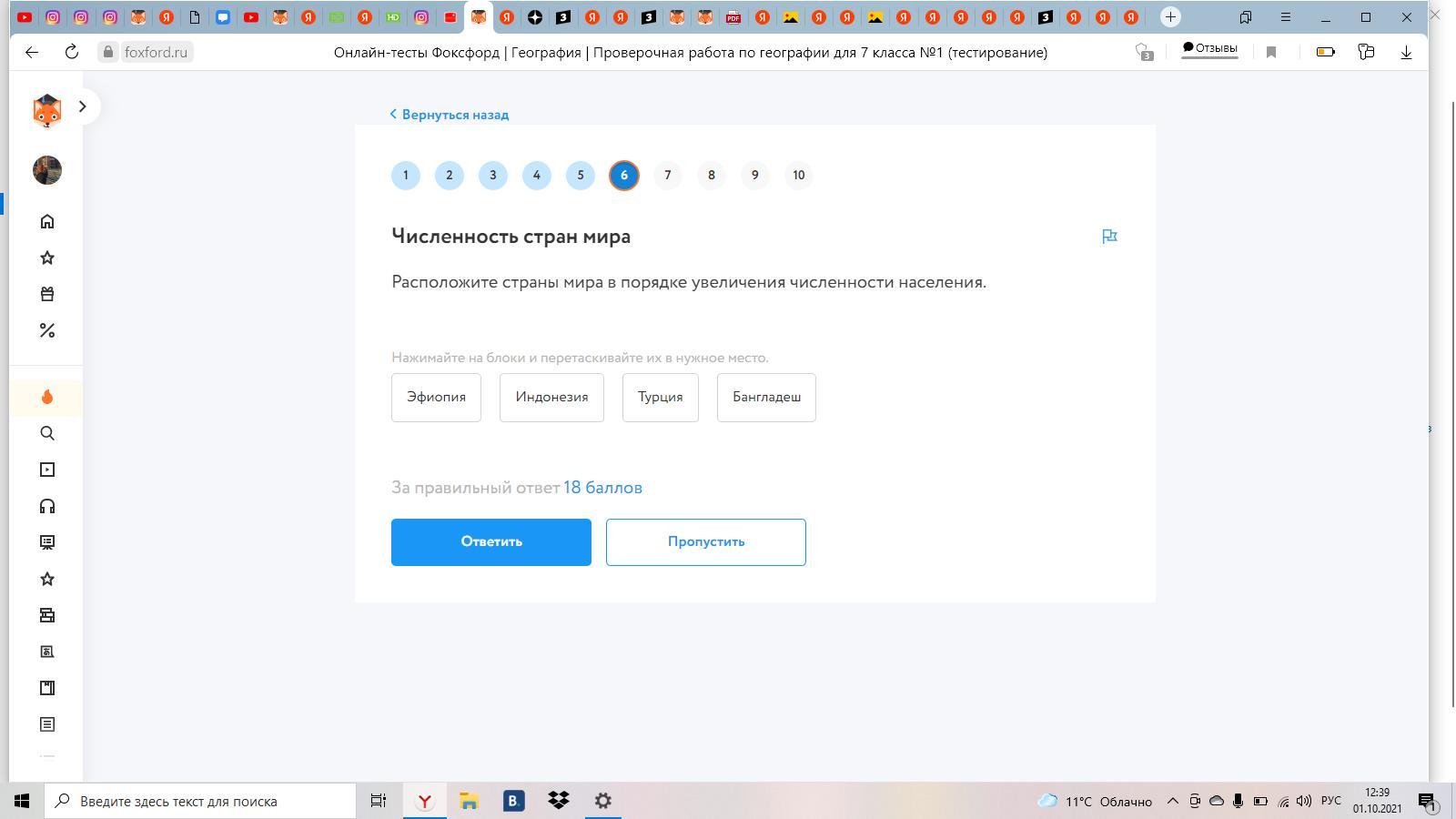Open the weather widget 11°C Облачно

1095,802
